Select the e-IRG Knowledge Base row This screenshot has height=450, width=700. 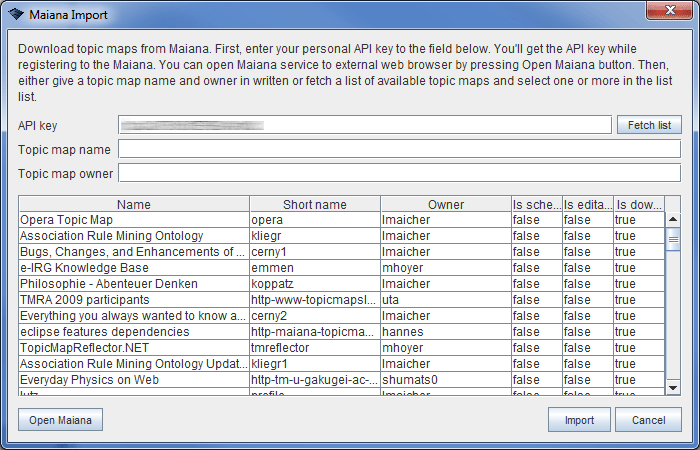tap(133, 268)
